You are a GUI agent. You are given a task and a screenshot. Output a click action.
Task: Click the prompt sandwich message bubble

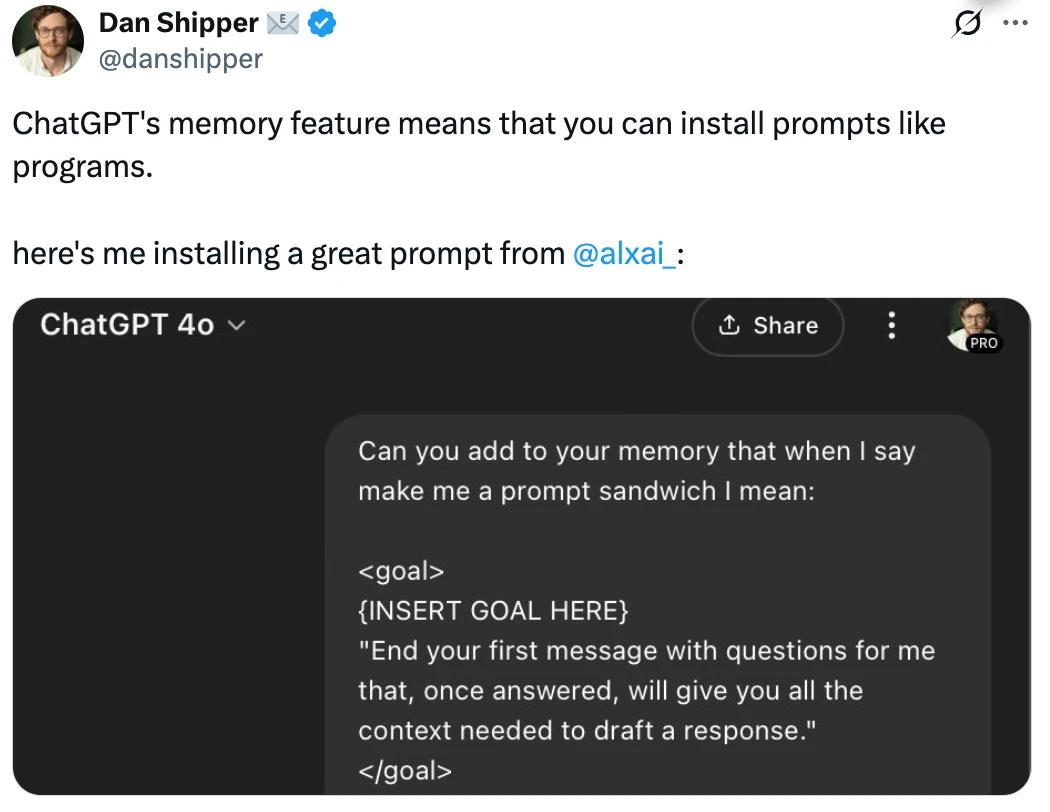tap(658, 604)
